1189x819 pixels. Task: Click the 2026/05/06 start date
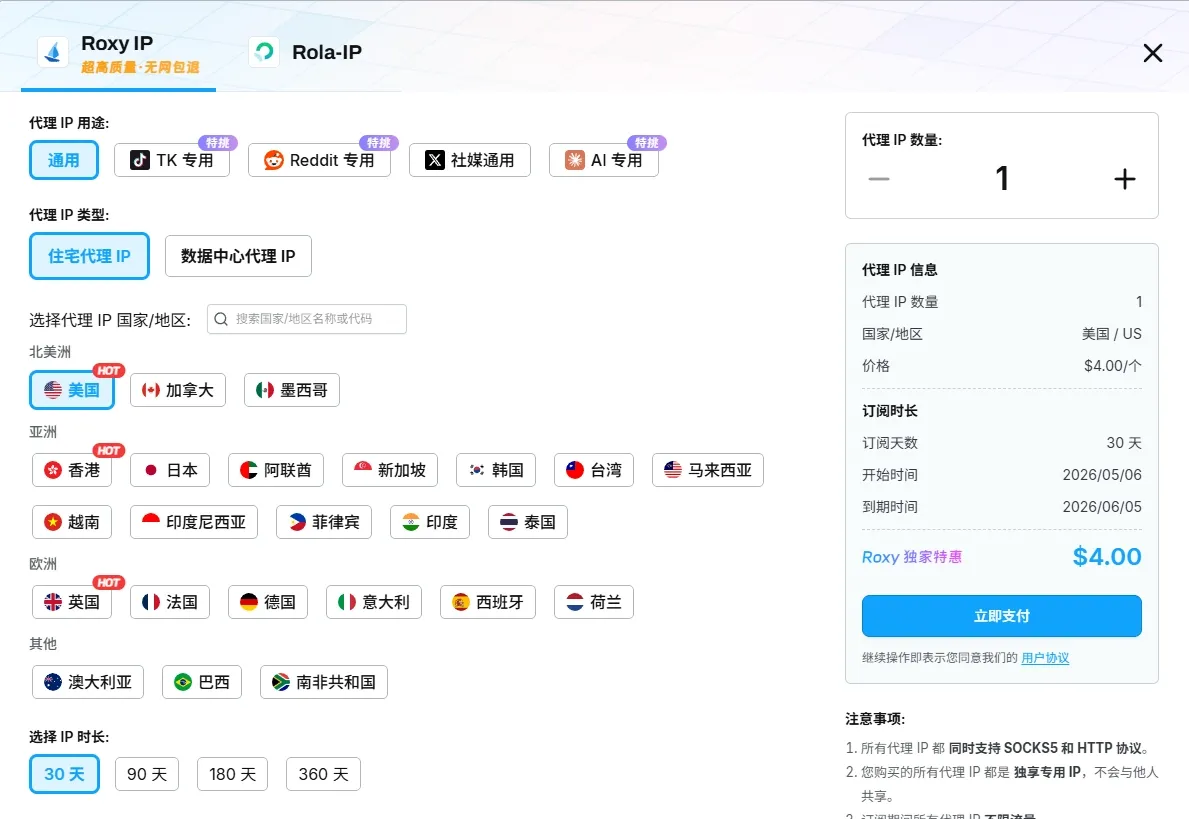pyautogui.click(x=1102, y=475)
